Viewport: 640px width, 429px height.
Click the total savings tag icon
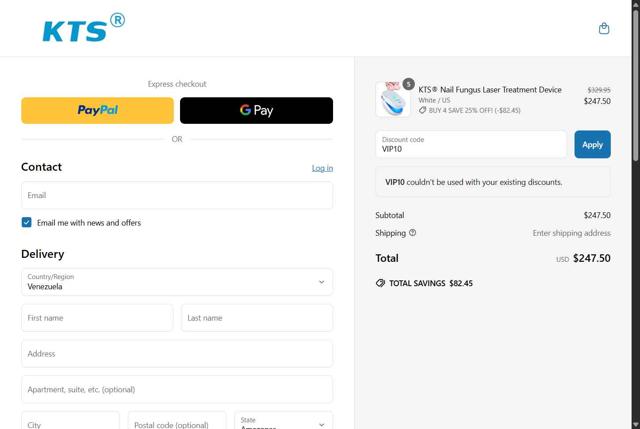click(380, 283)
